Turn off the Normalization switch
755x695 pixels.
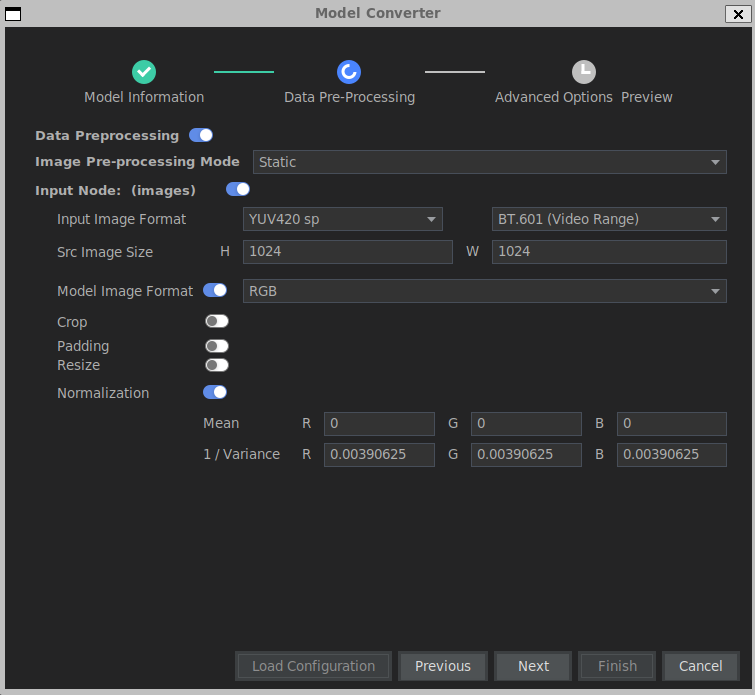[x=215, y=392]
